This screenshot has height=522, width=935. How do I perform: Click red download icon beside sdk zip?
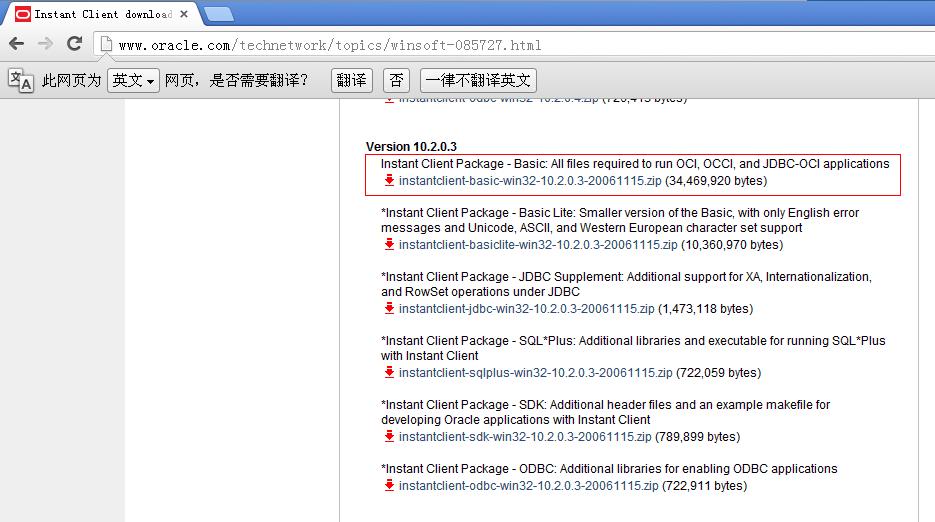pos(389,436)
